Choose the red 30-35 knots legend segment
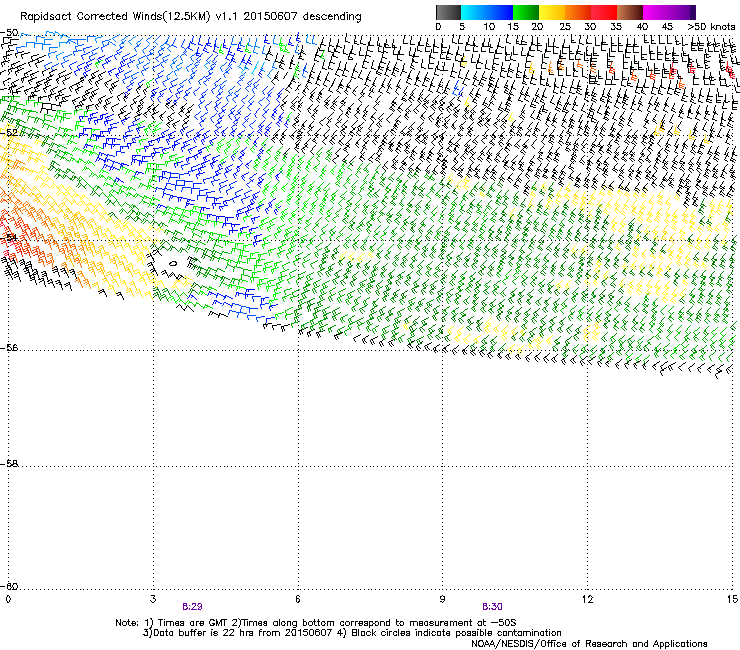Image resolution: width=740 pixels, height=650 pixels. [604, 12]
